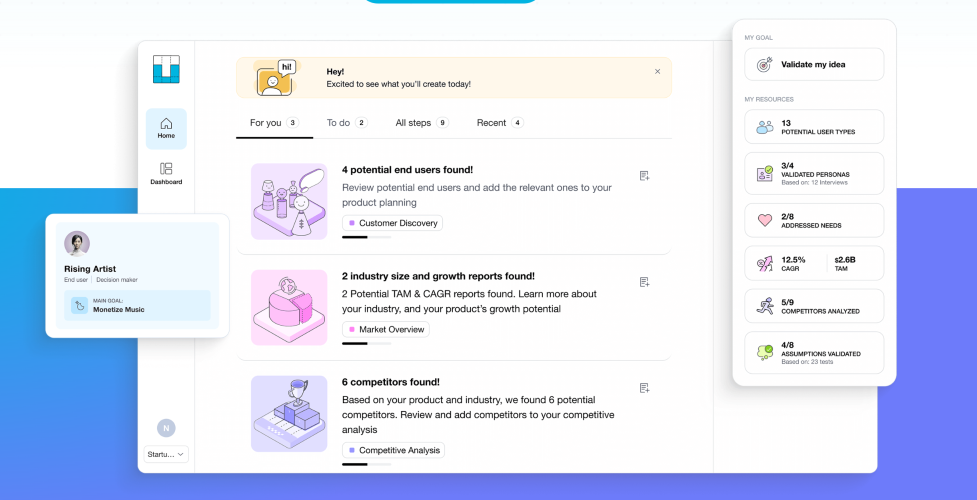The width and height of the screenshot is (977, 500).
Task: Switch to the All steps tab
Action: (422, 123)
